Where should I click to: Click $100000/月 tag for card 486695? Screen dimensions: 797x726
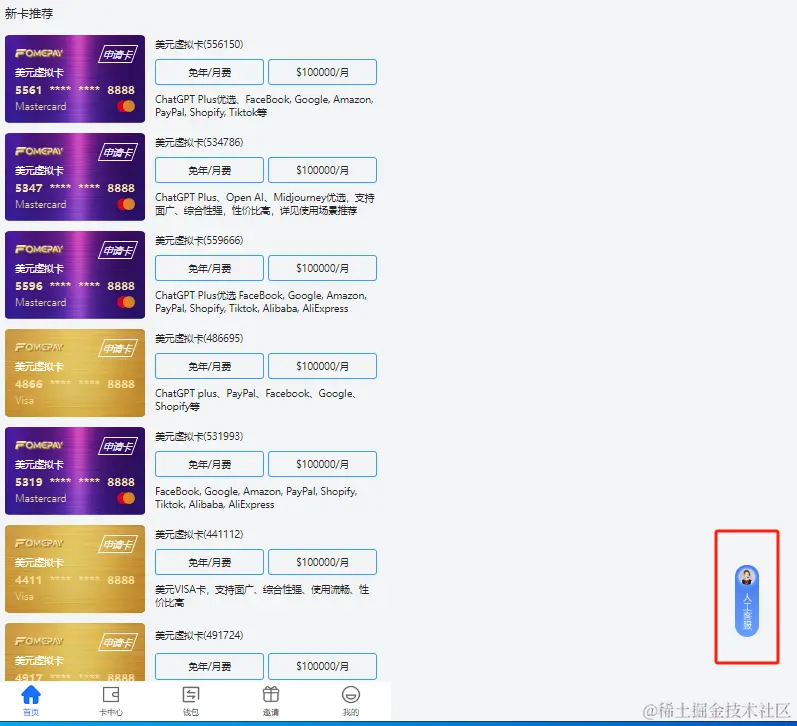322,366
